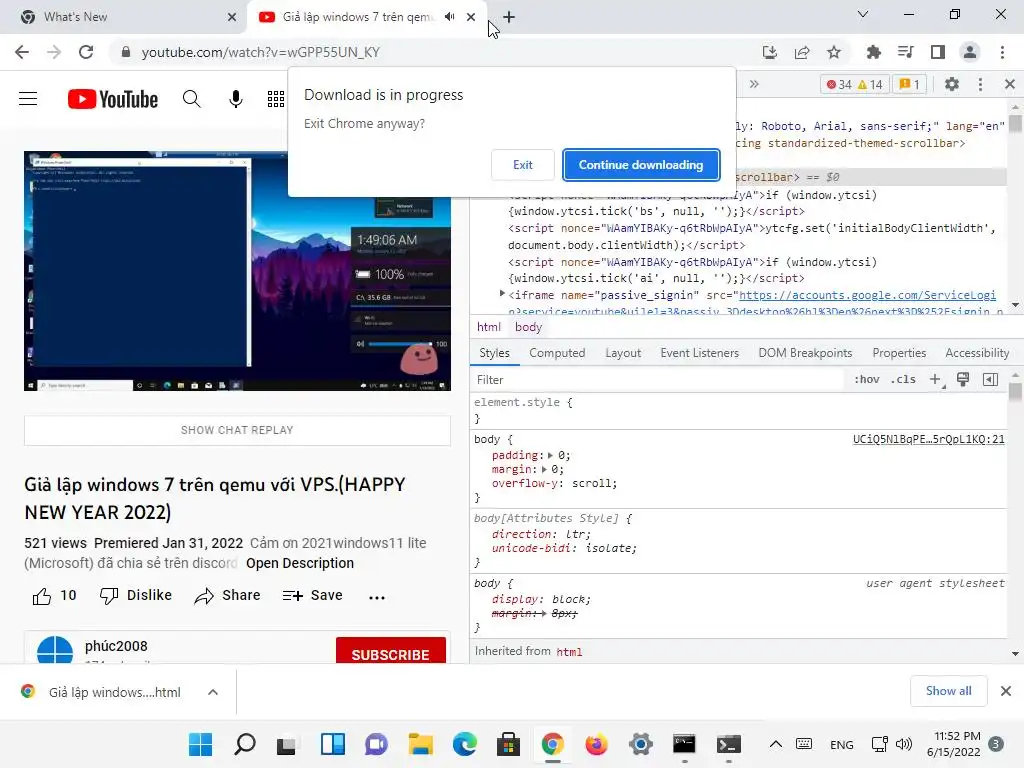Screen dimensions: 1024x768
Task: Click the YouTube search magnifier icon
Action: (x=191, y=99)
